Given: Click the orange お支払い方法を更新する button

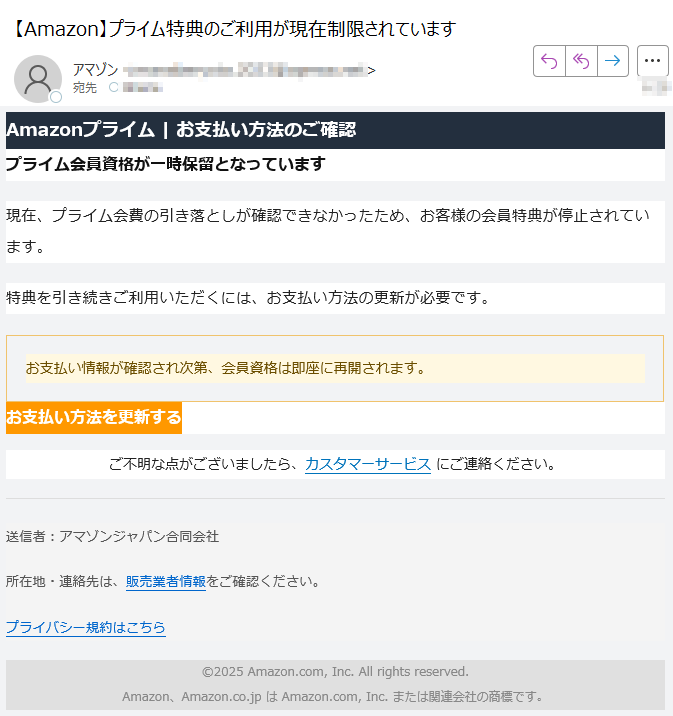Looking at the screenshot, I should pyautogui.click(x=94, y=417).
